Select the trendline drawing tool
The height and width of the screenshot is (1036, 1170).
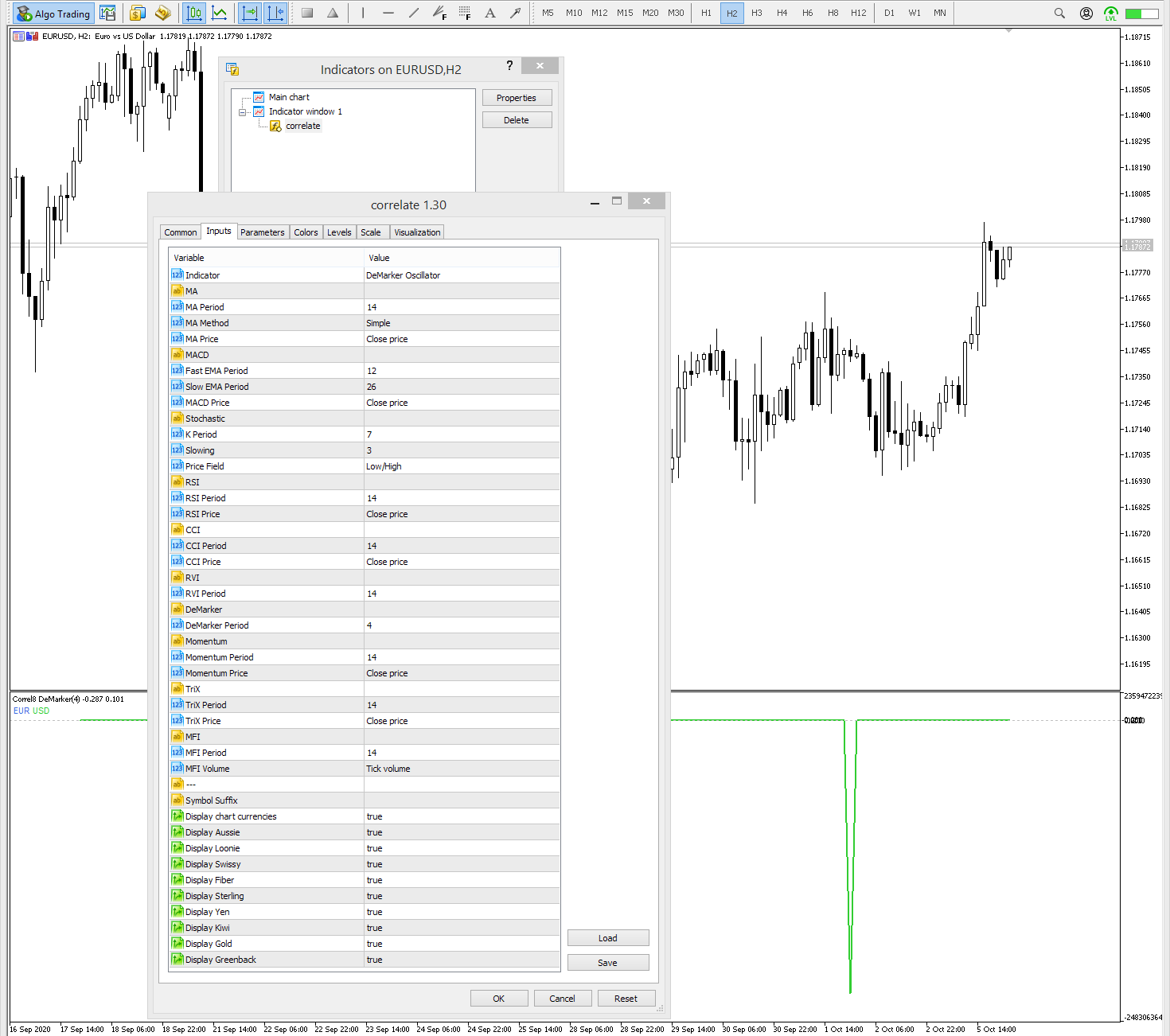(413, 13)
